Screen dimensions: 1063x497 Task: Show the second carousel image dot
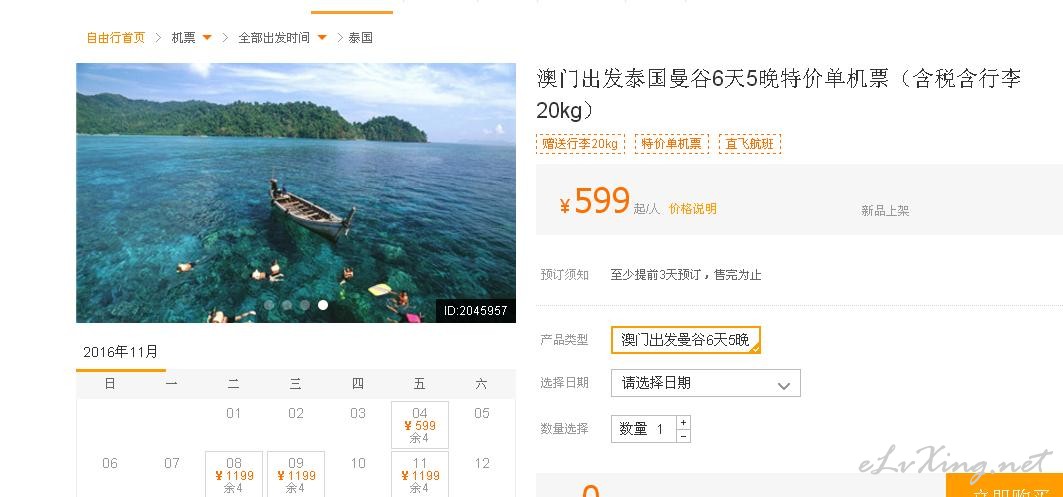tap(287, 305)
